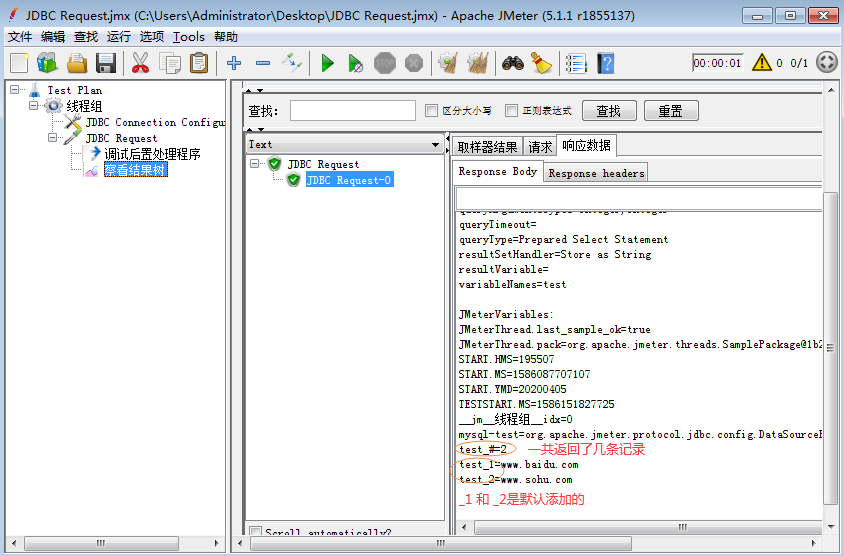Click the response body vertical scrollbar
The image size is (844, 556).
pyautogui.click(x=831, y=348)
